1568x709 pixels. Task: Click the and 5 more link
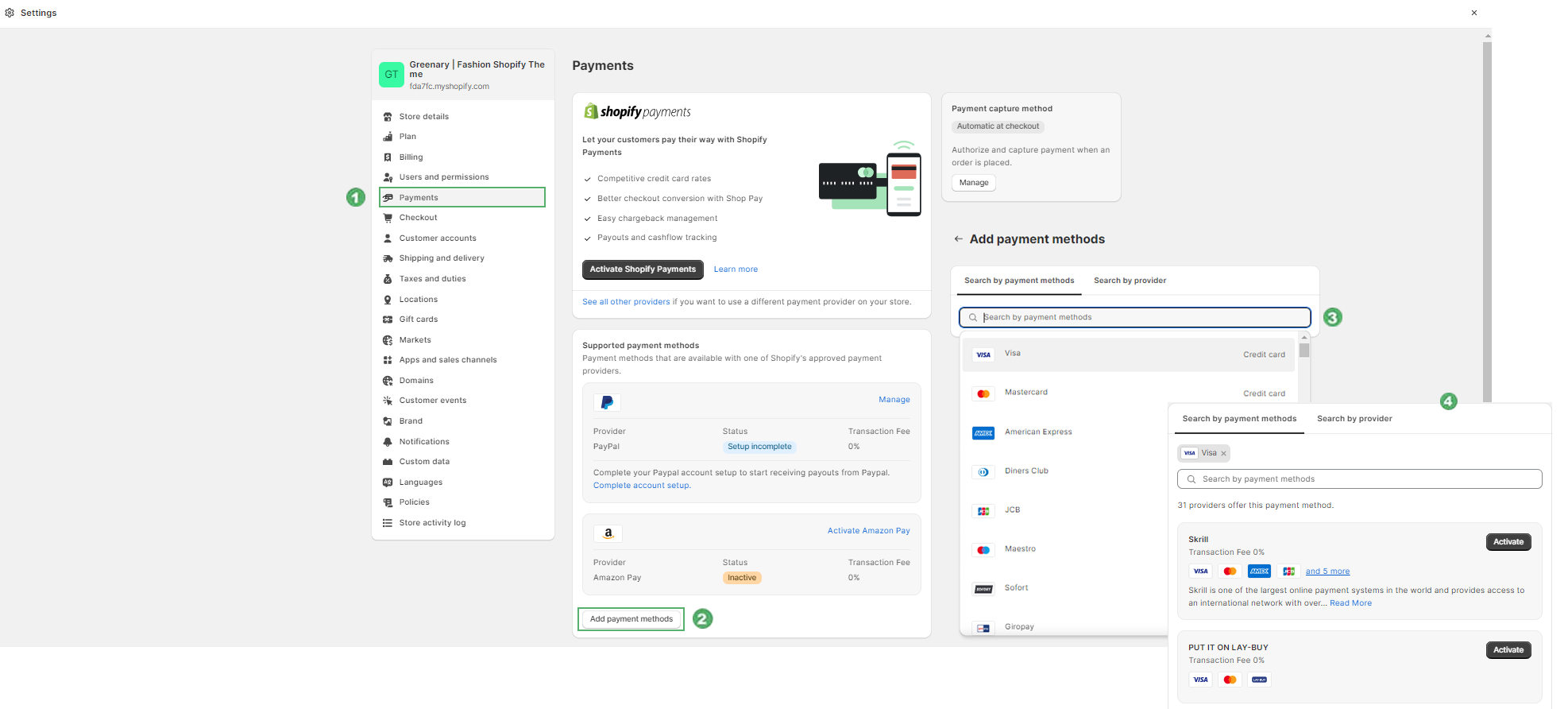coord(1327,571)
